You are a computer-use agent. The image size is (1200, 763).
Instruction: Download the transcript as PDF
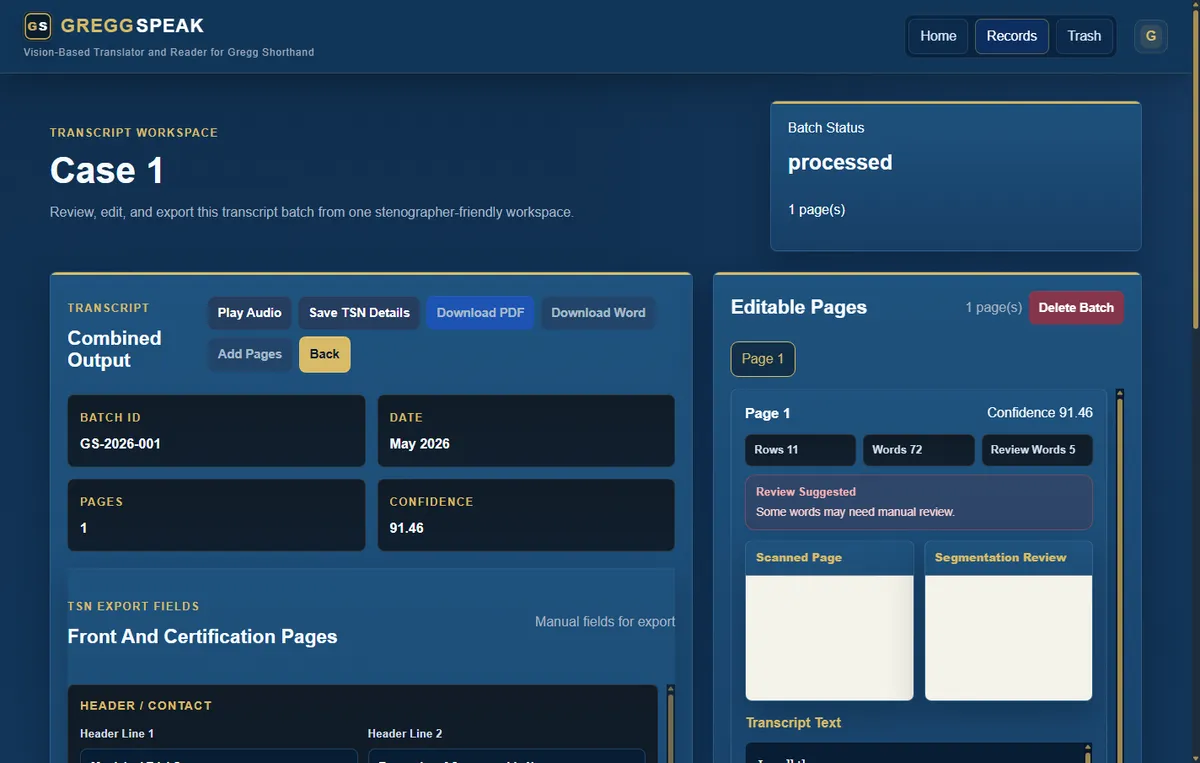click(x=481, y=313)
